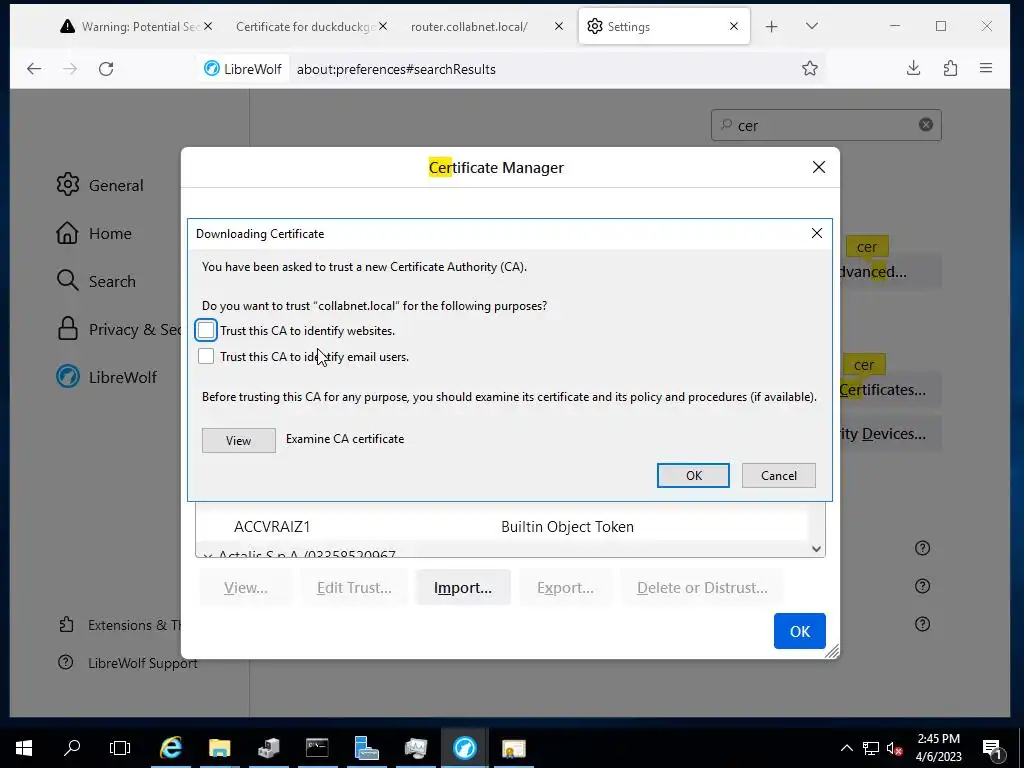
Task: Open the notification center icon
Action: pyautogui.click(x=992, y=748)
